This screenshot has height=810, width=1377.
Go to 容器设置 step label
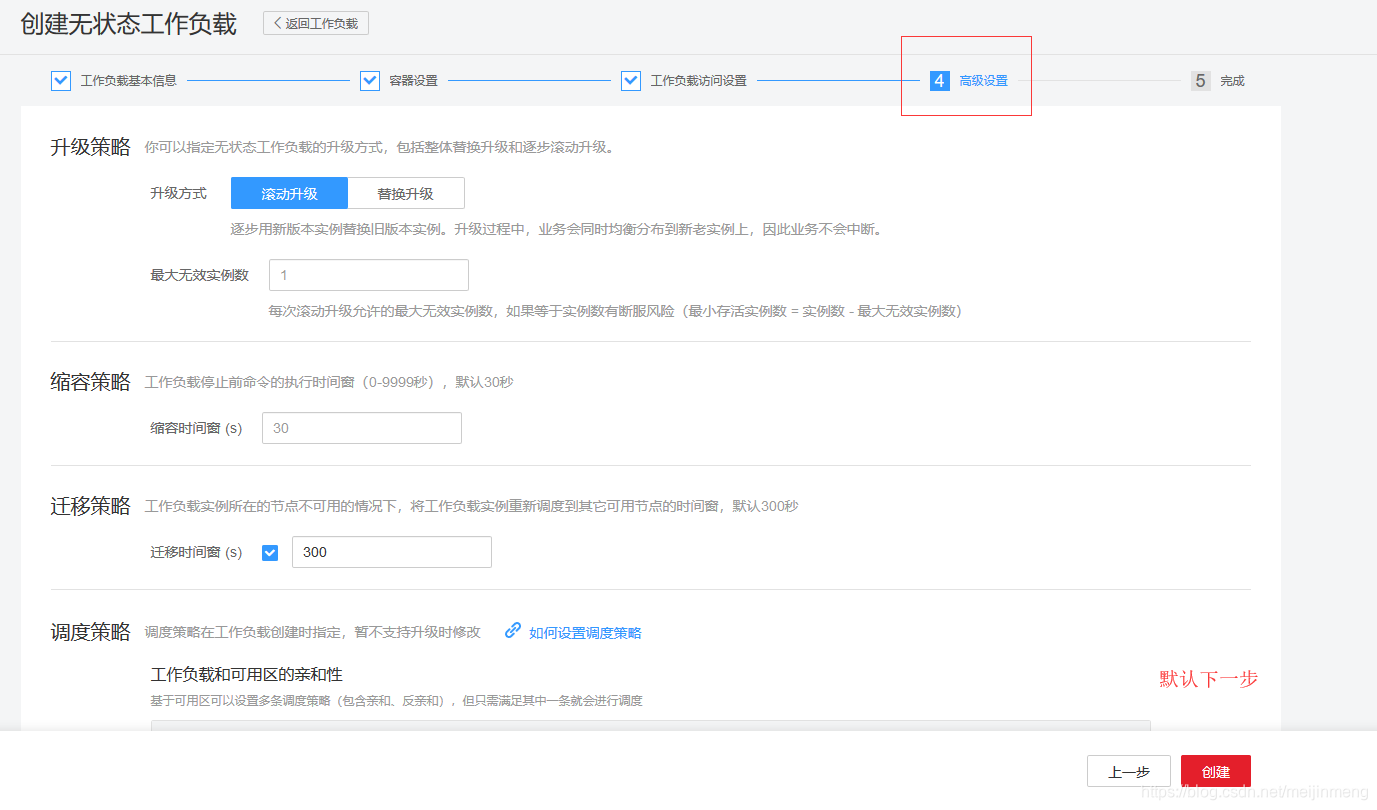414,81
